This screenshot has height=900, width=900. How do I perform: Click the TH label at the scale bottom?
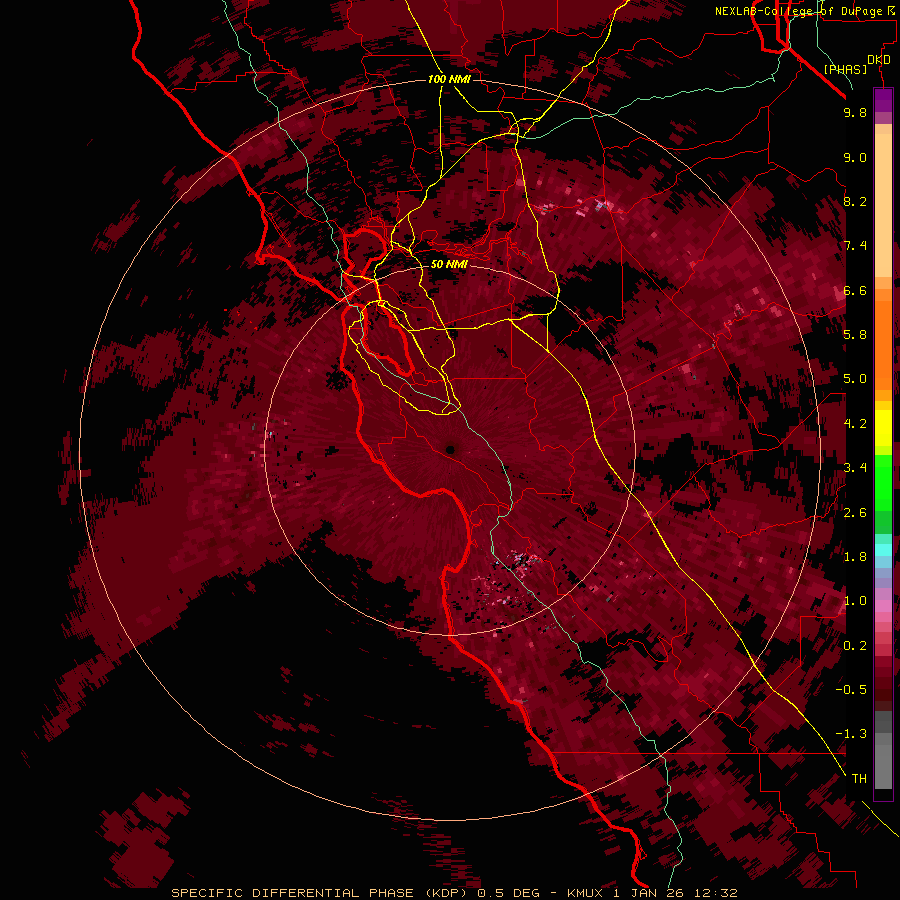(859, 778)
